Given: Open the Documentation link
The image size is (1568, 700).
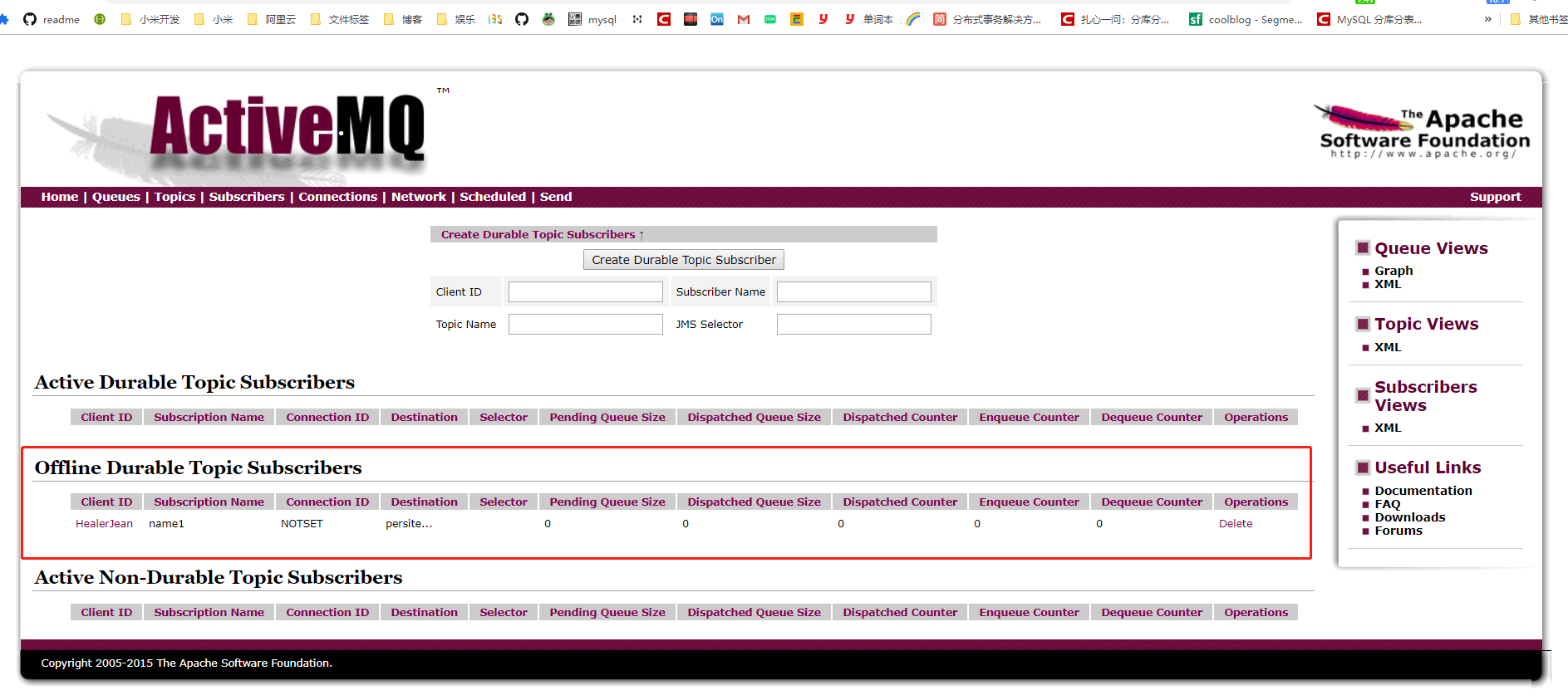Looking at the screenshot, I should click(x=1423, y=491).
